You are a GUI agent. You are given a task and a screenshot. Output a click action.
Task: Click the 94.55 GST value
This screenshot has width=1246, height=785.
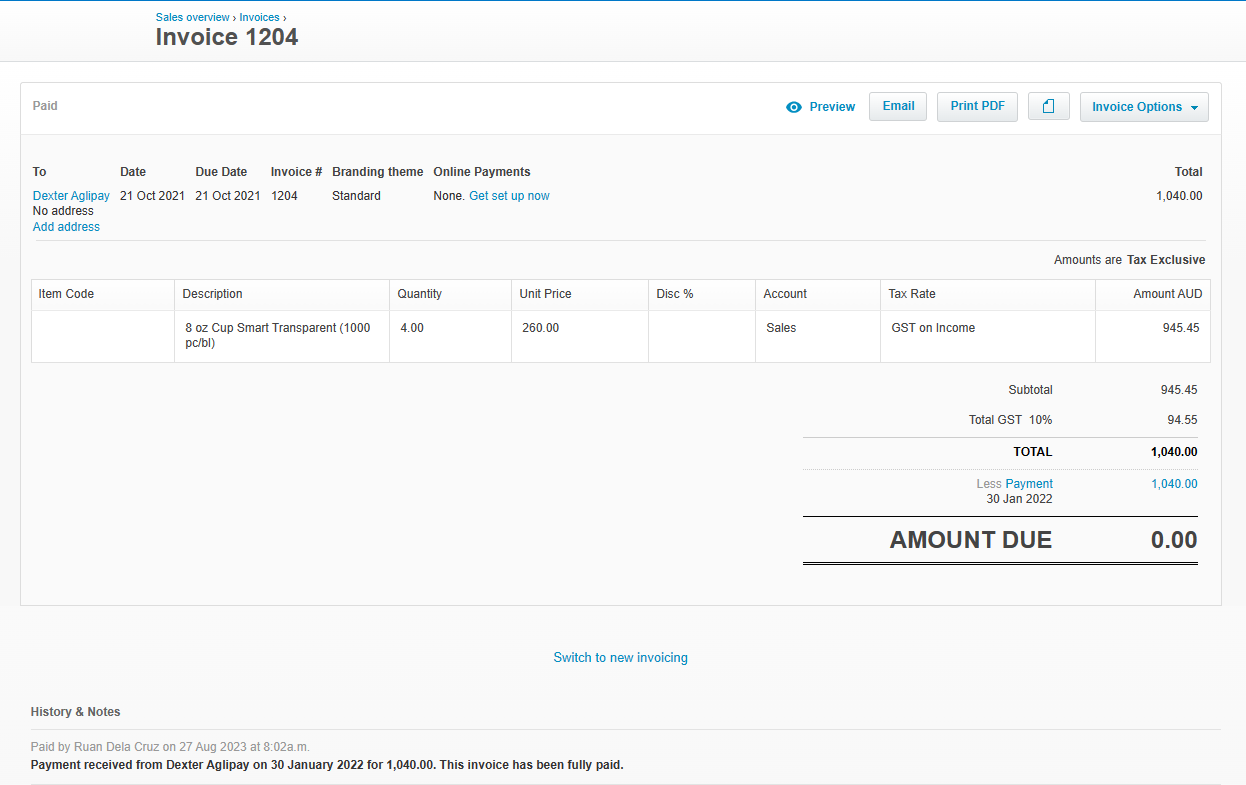click(1182, 420)
